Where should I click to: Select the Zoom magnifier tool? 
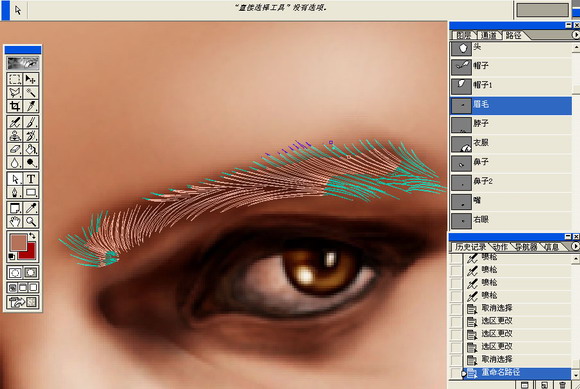31,221
